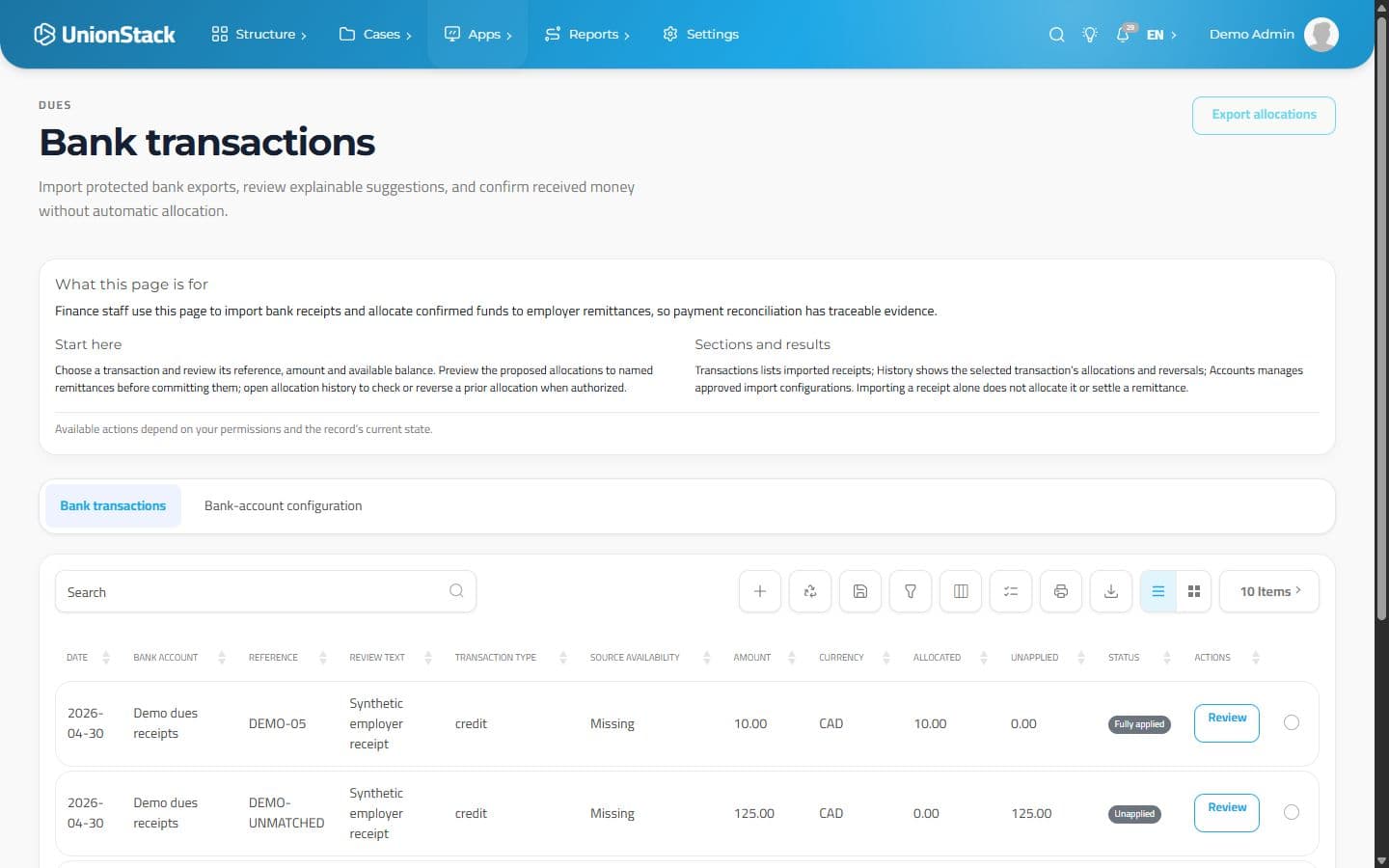Sort by the Status column arrows

pos(1167,658)
